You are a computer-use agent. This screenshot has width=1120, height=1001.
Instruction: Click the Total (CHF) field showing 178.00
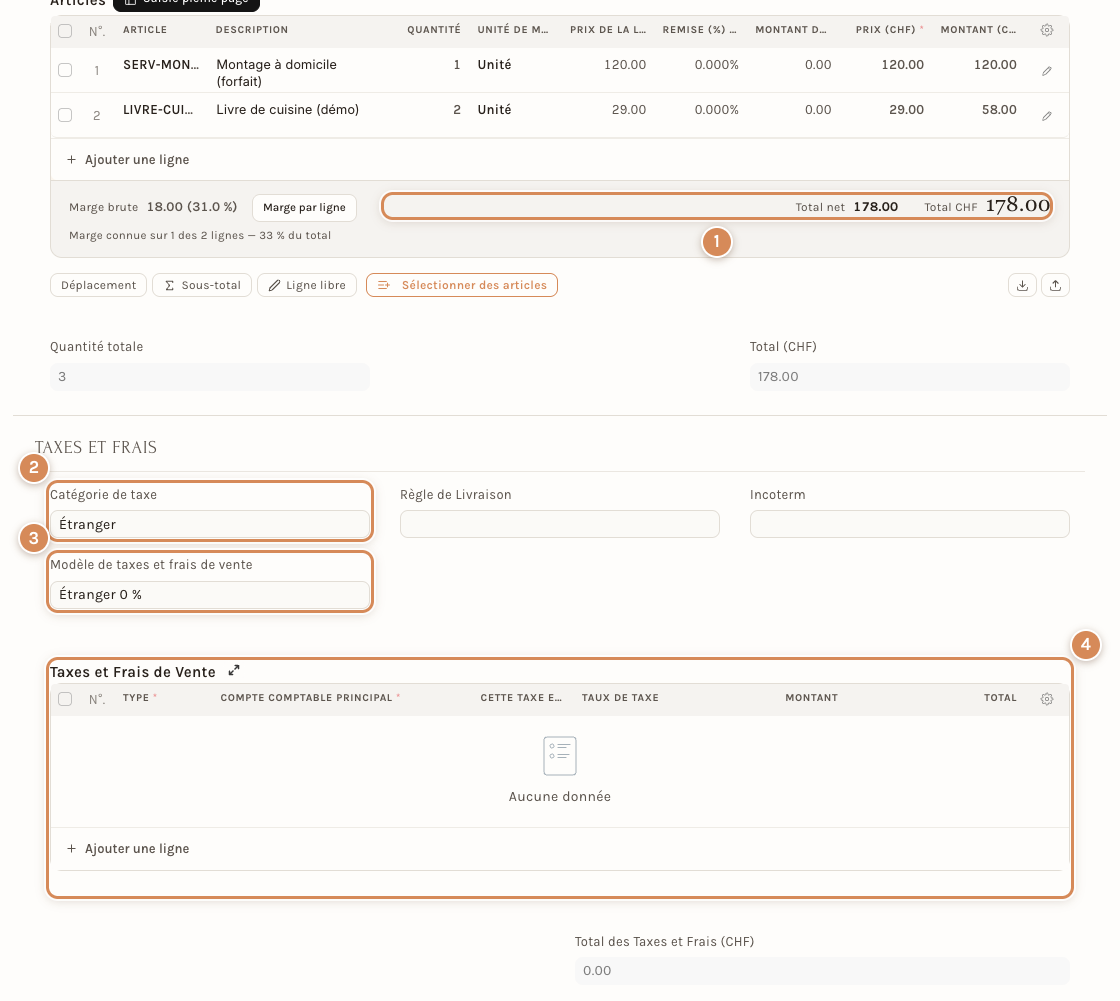pos(909,377)
